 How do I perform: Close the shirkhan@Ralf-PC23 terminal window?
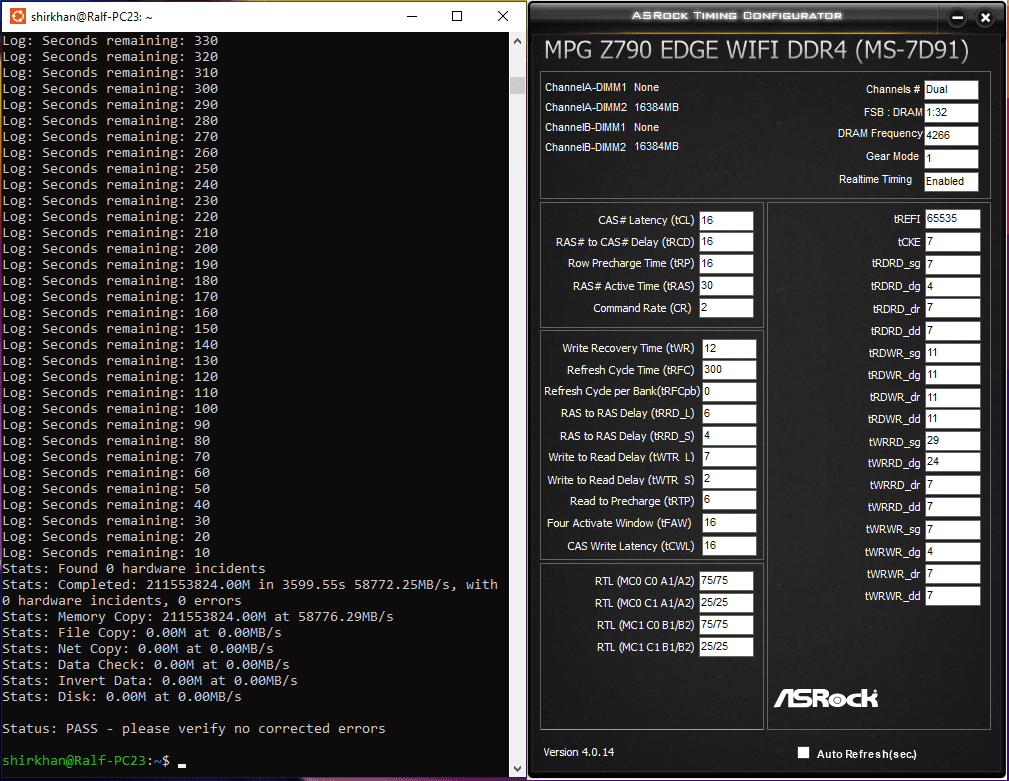(x=503, y=16)
